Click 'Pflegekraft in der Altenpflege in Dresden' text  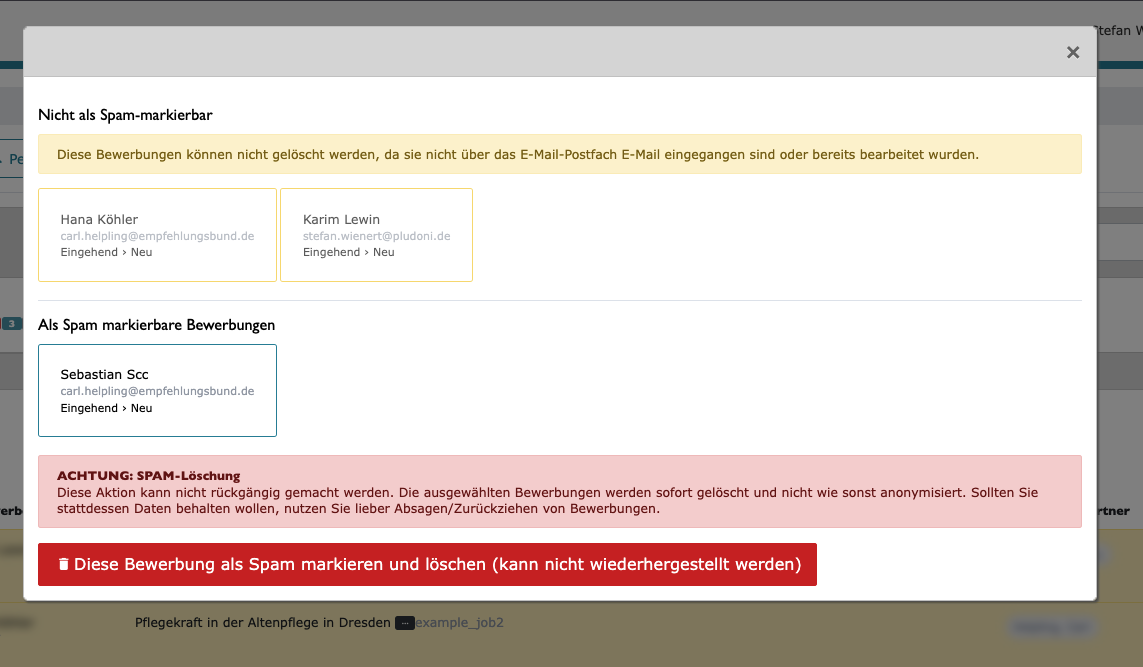point(262,623)
